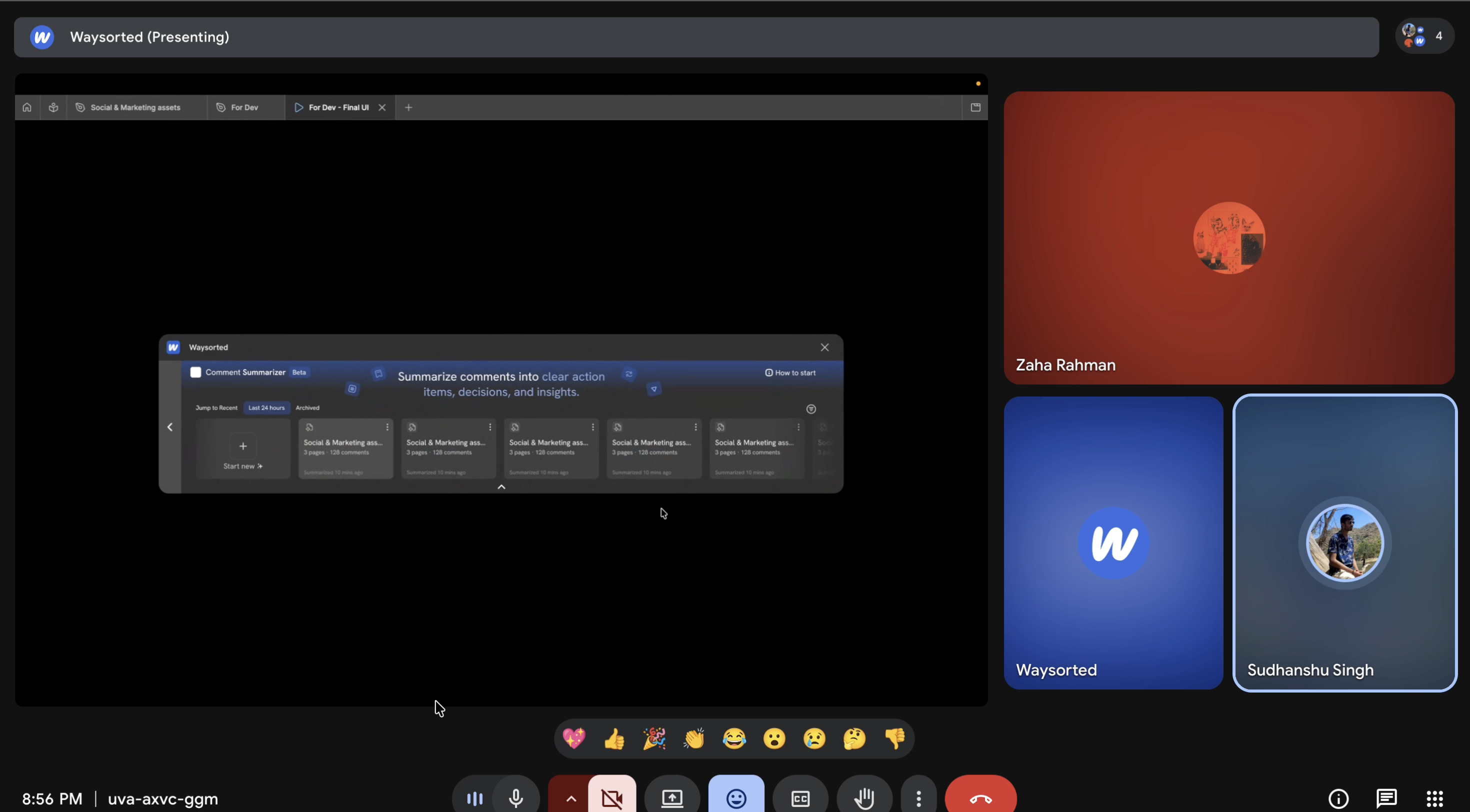Open first summary card's three-dot menu
Viewport: 1470px width, 812px height.
[x=387, y=427]
